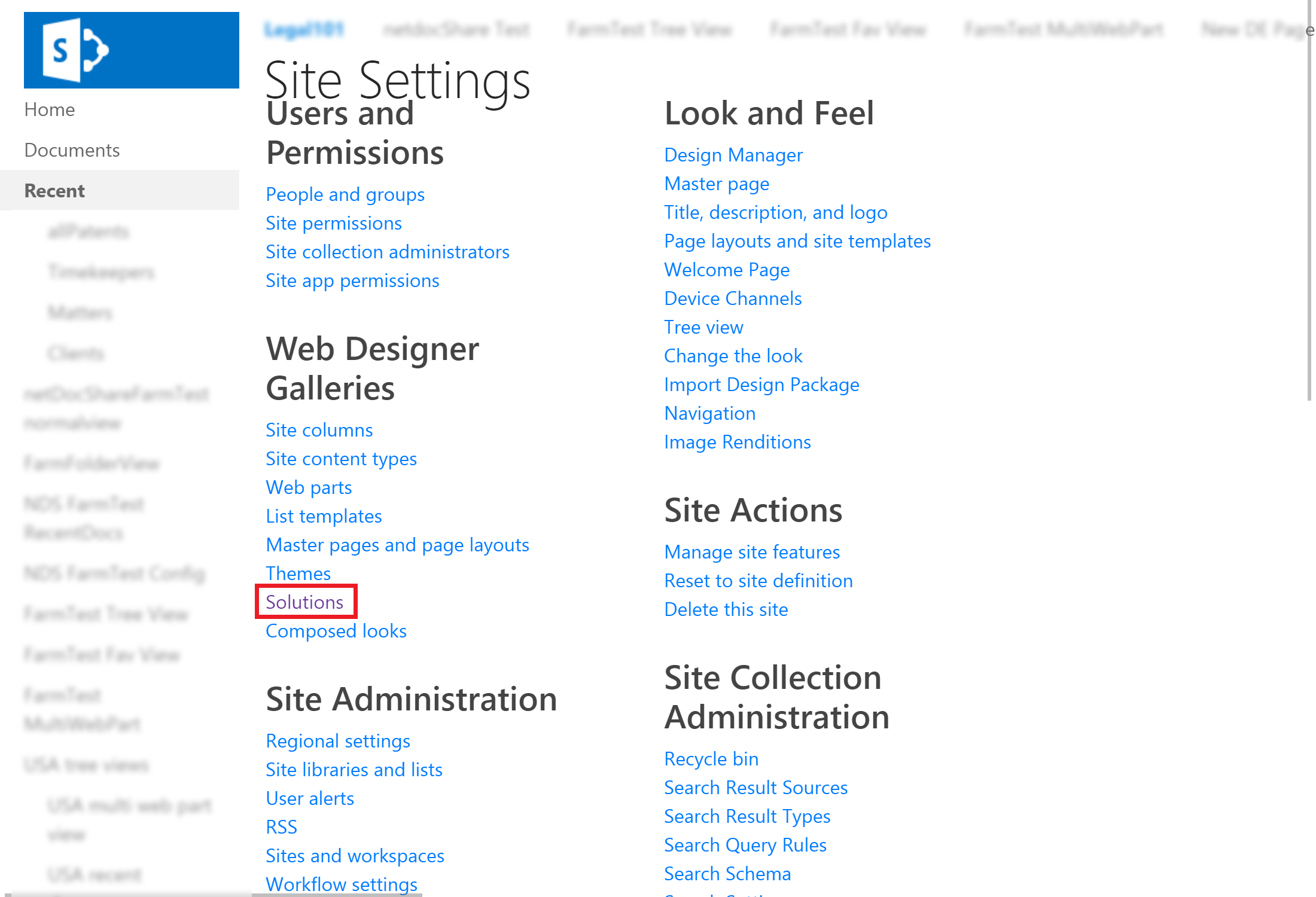Open Search Query Rules link
This screenshot has width=1316, height=897.
745,845
